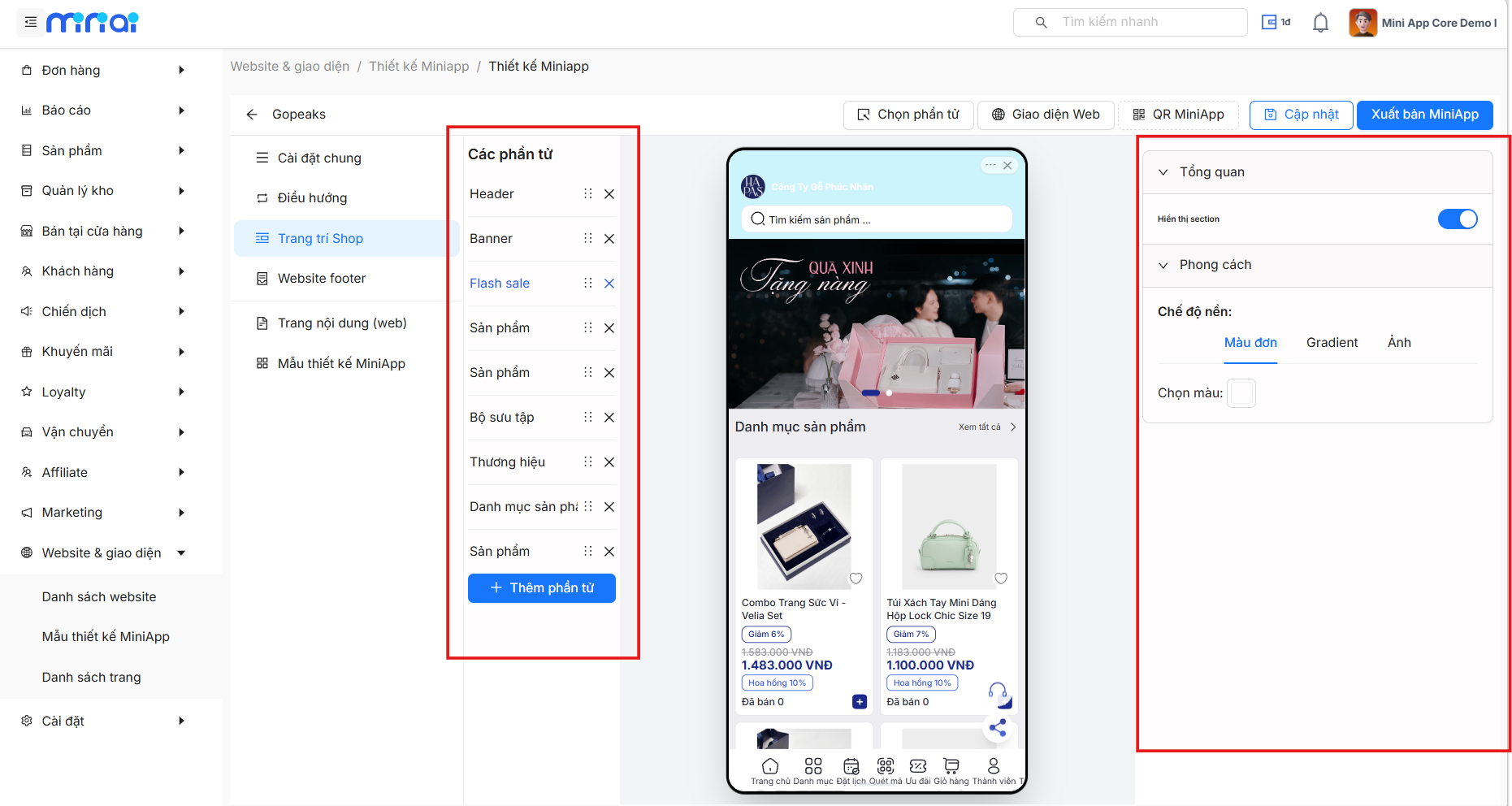
Task: Remove the Thương hiệu element
Action: click(609, 462)
